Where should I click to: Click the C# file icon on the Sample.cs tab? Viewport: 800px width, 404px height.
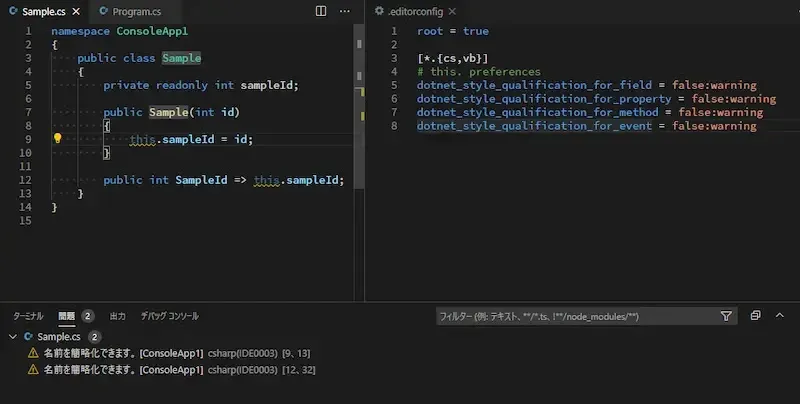coord(13,11)
